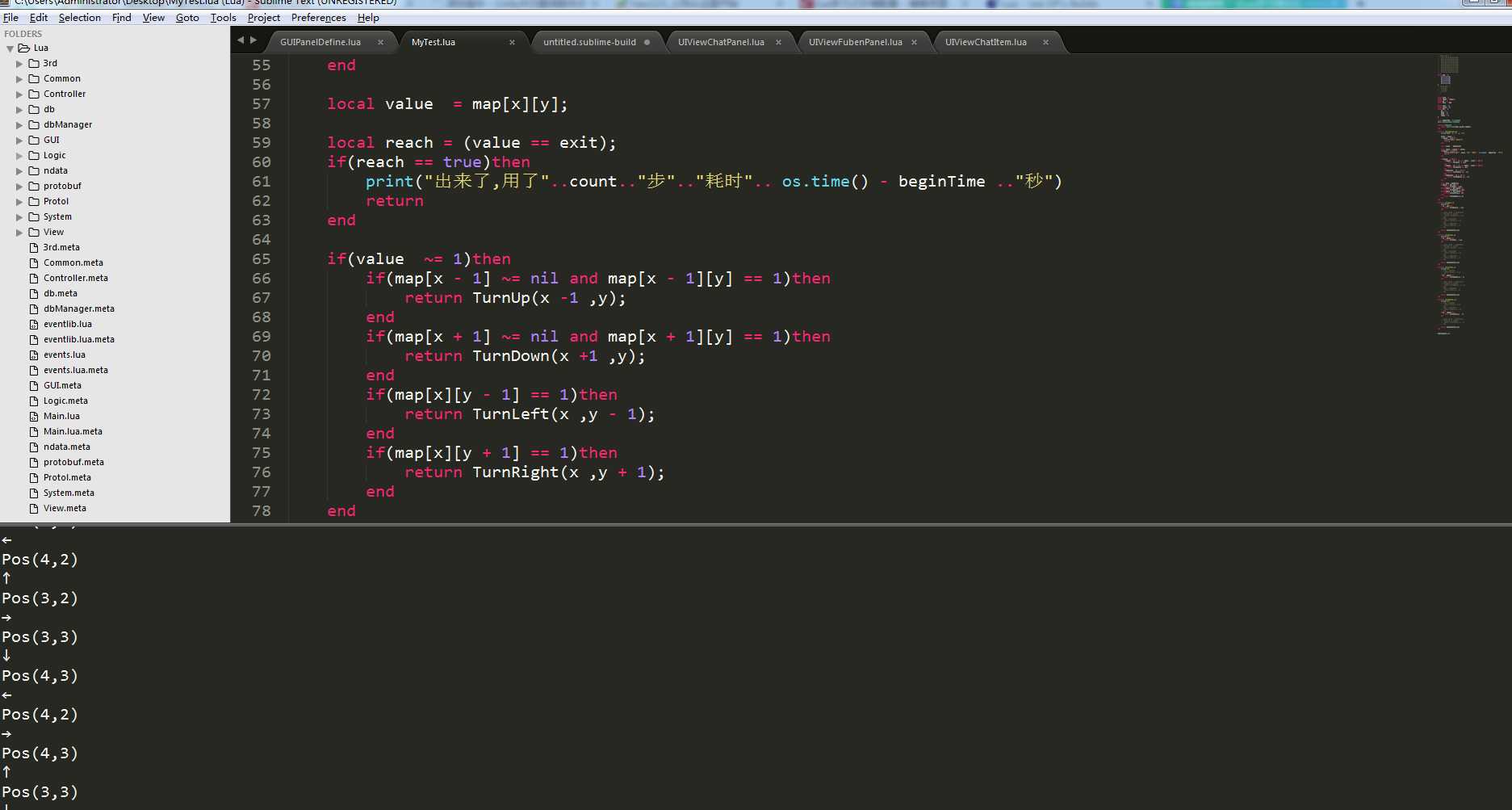Open eventlib.lua file in sidebar
Viewport: 1512px width, 810px height.
[68, 324]
